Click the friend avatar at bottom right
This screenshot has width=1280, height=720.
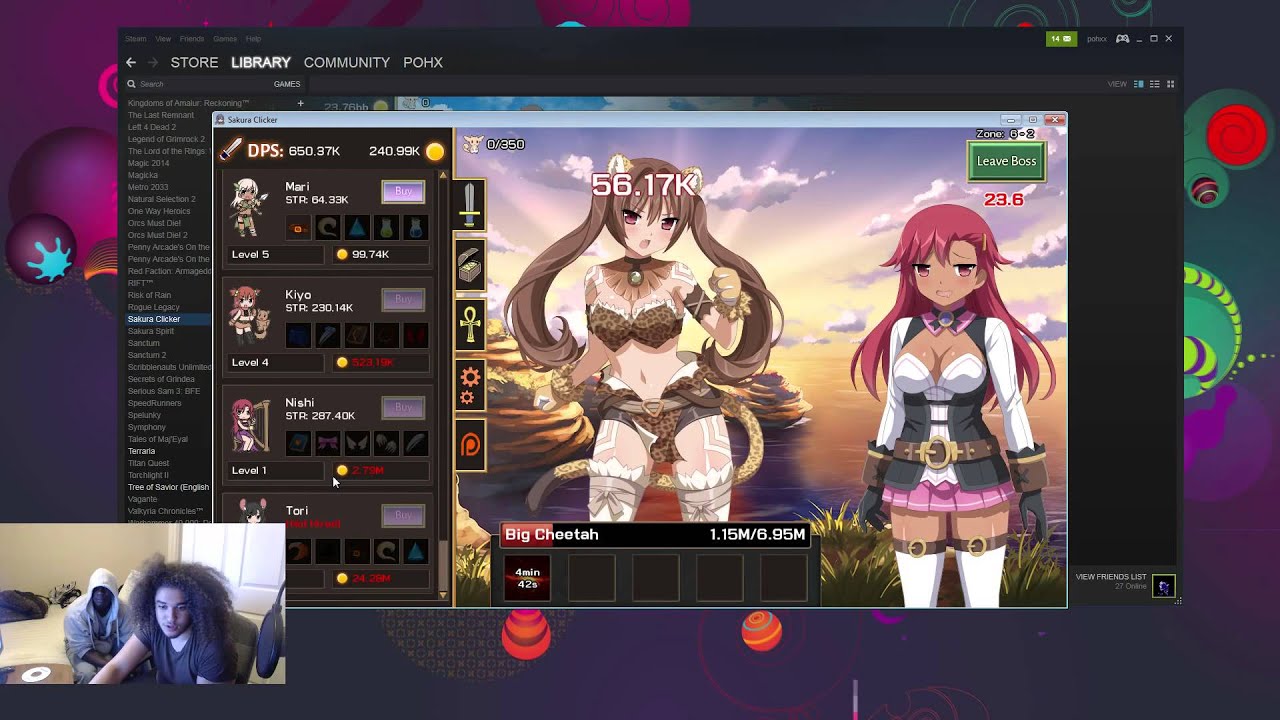coord(1163,587)
